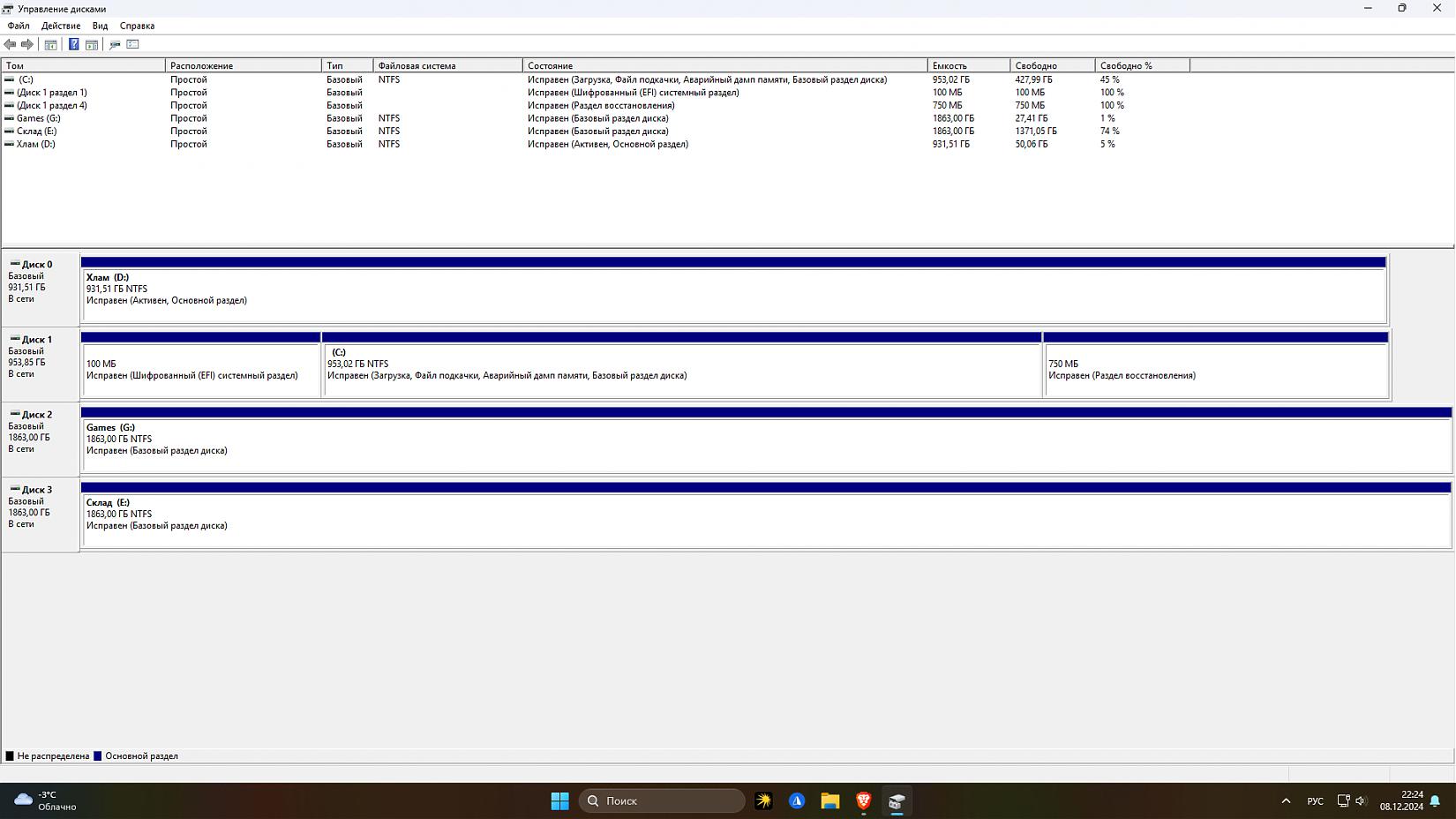Select the Games (G:) row in volume list
Image resolution: width=1456 pixels, height=819 pixels.
point(39,118)
